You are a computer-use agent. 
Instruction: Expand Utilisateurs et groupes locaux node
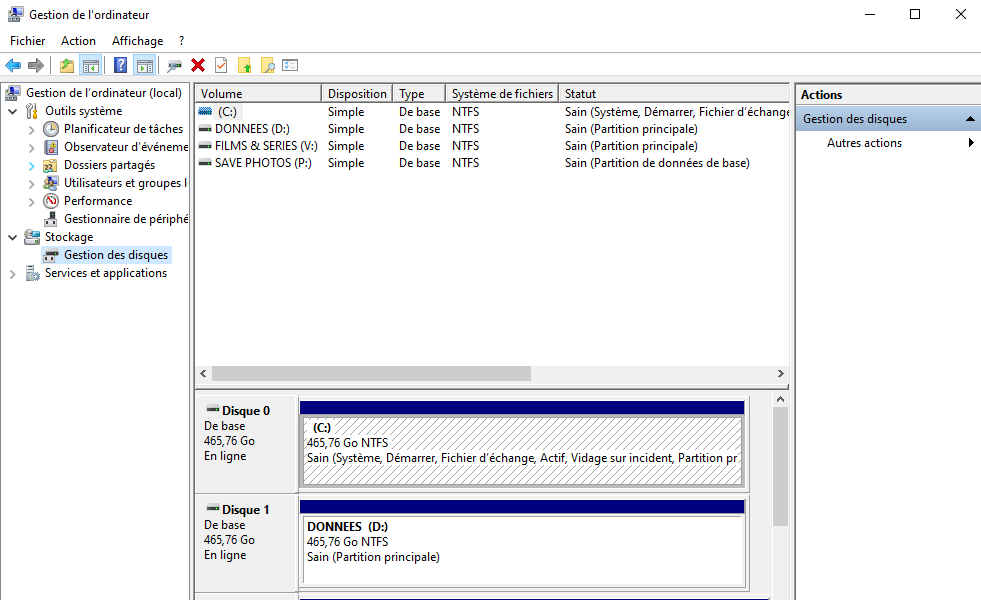[31, 183]
